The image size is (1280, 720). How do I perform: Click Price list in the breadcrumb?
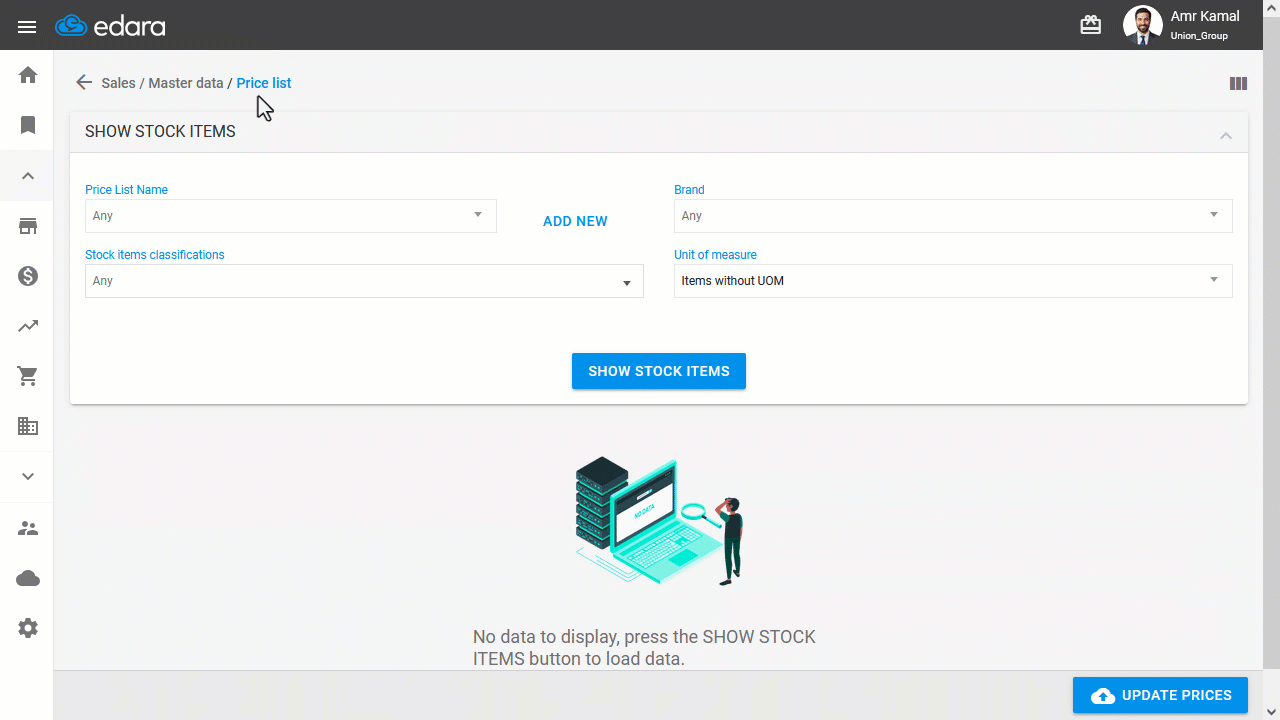(x=264, y=83)
